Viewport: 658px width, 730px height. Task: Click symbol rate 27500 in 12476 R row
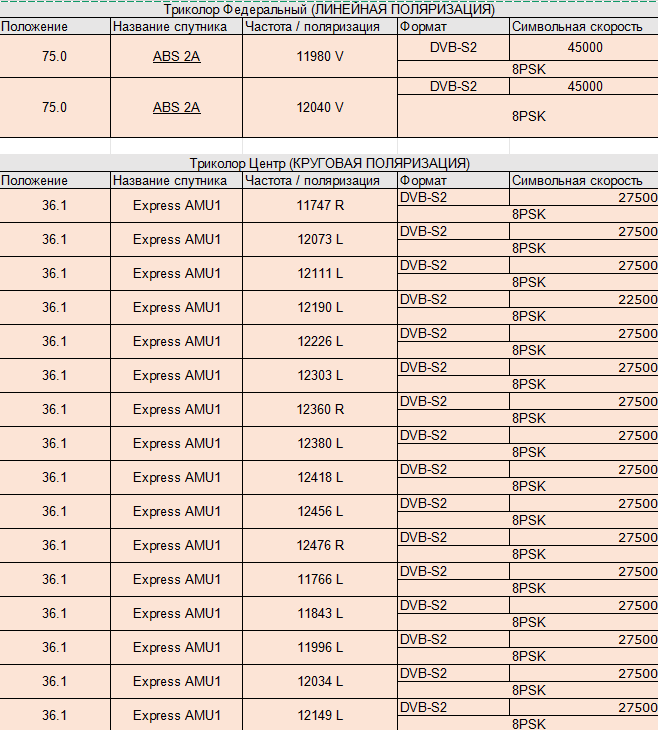tap(584, 537)
